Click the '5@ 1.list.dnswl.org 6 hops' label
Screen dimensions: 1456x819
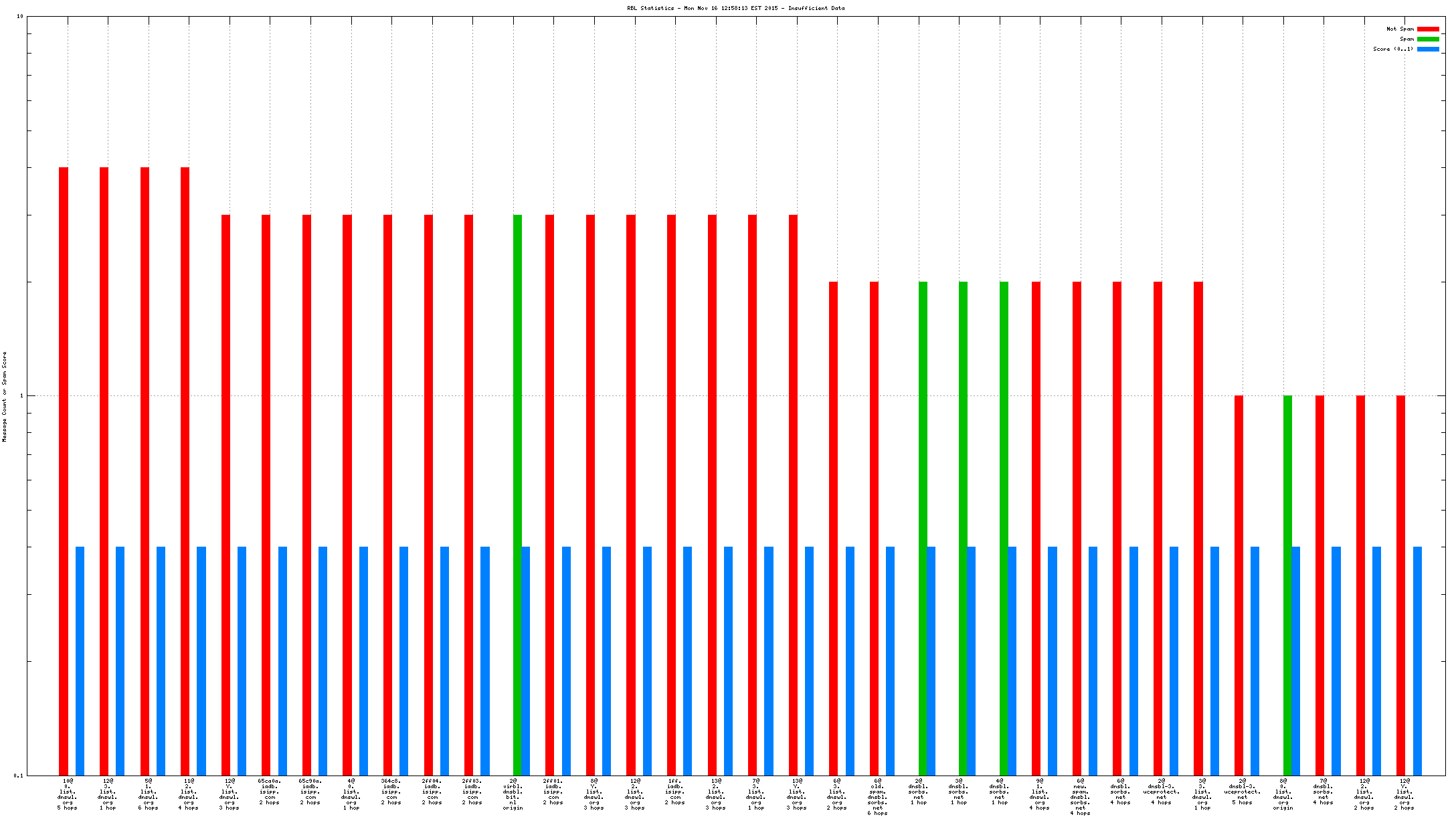[x=148, y=794]
